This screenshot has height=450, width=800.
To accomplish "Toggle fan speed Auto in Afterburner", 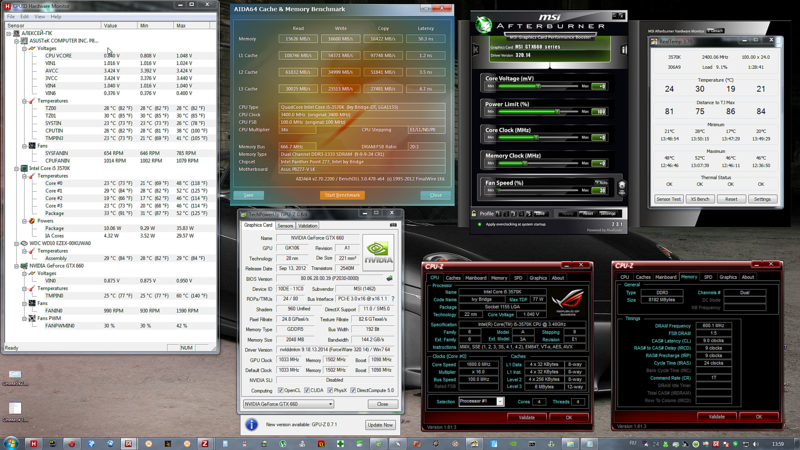I will [601, 182].
